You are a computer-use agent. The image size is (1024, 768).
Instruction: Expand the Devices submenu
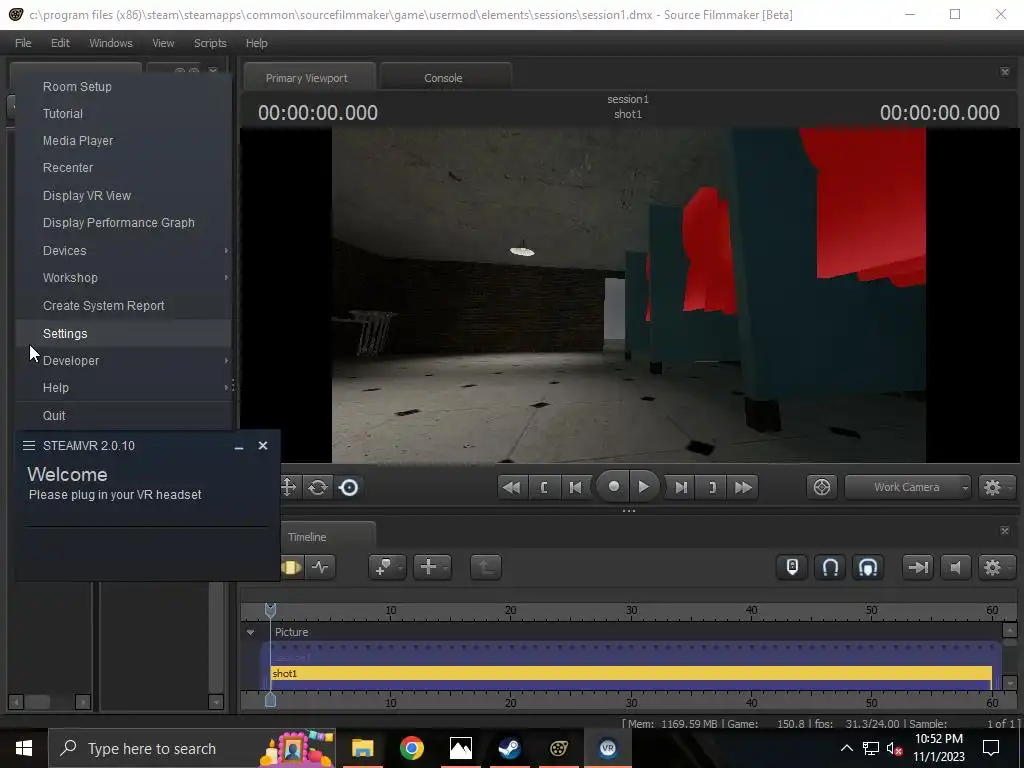[x=123, y=250]
